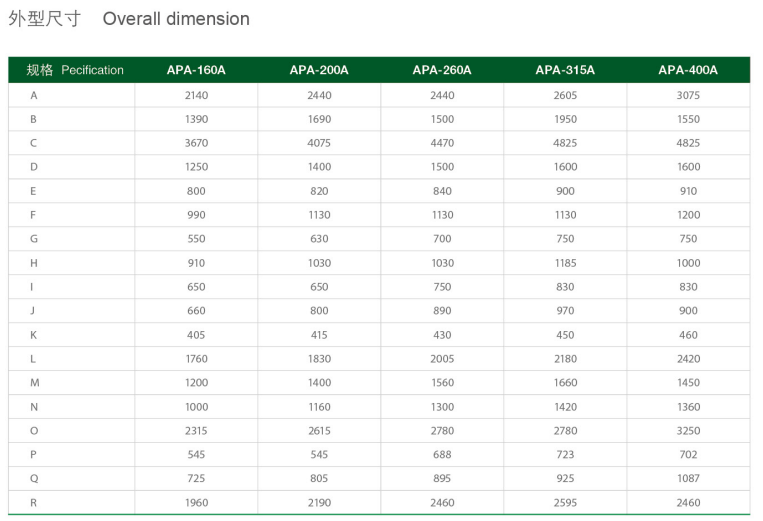Click the APA-260A column header
The height and width of the screenshot is (521, 763).
(x=442, y=70)
